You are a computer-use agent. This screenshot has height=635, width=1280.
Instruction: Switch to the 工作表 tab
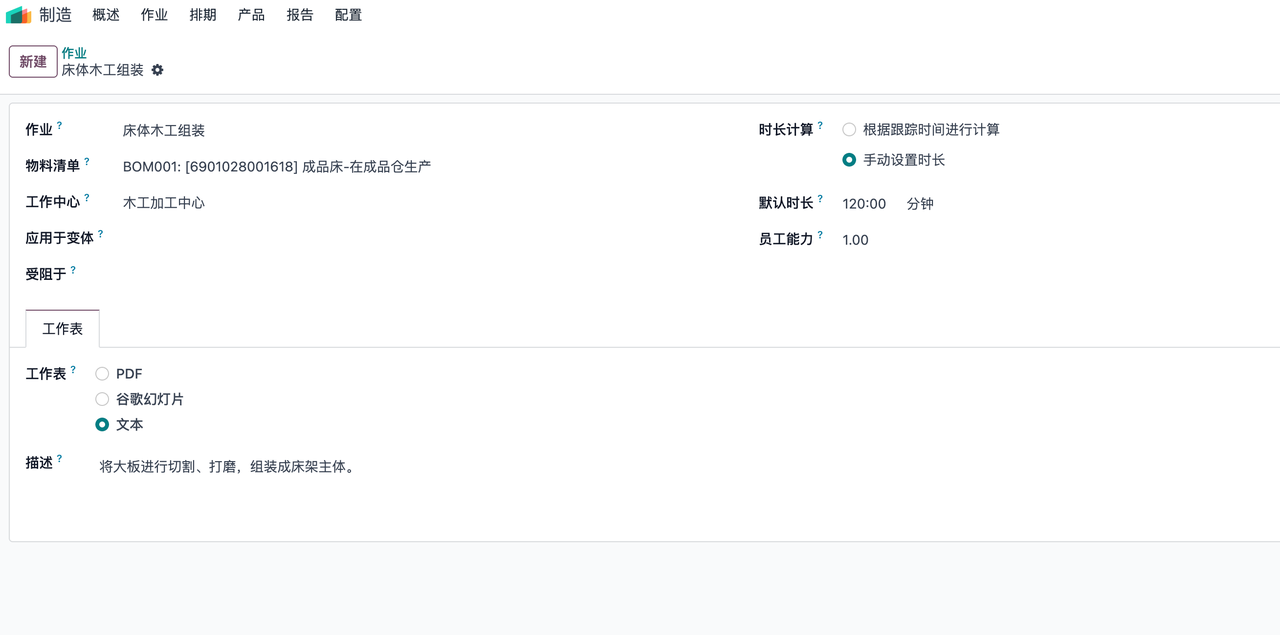pyautogui.click(x=63, y=328)
